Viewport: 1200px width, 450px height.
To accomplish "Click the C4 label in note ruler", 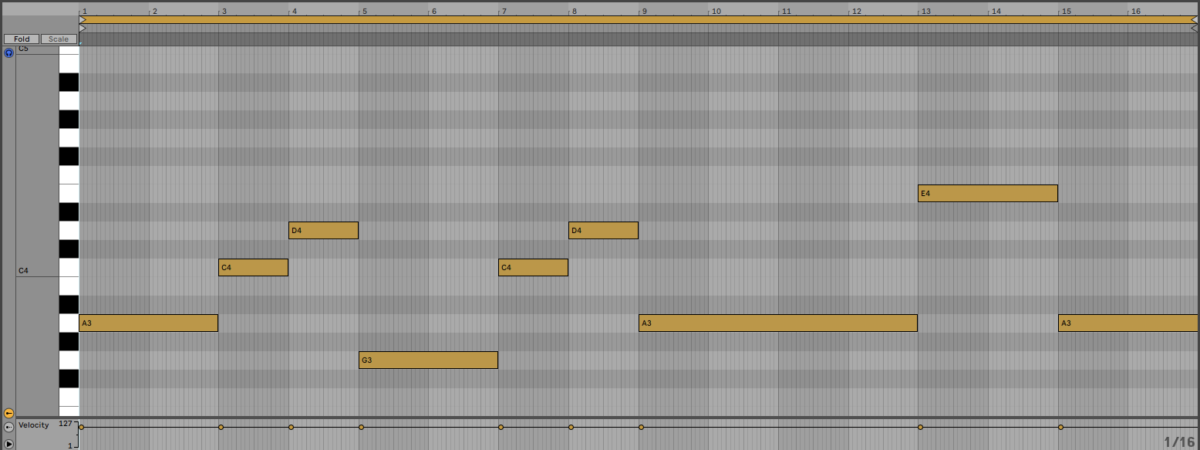I will 23,271.
